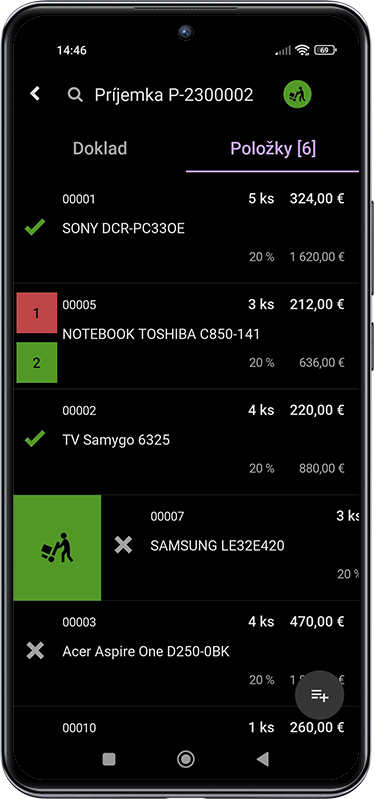Tap the Android recent apps square button
The height and width of the screenshot is (799, 374).
[109, 759]
